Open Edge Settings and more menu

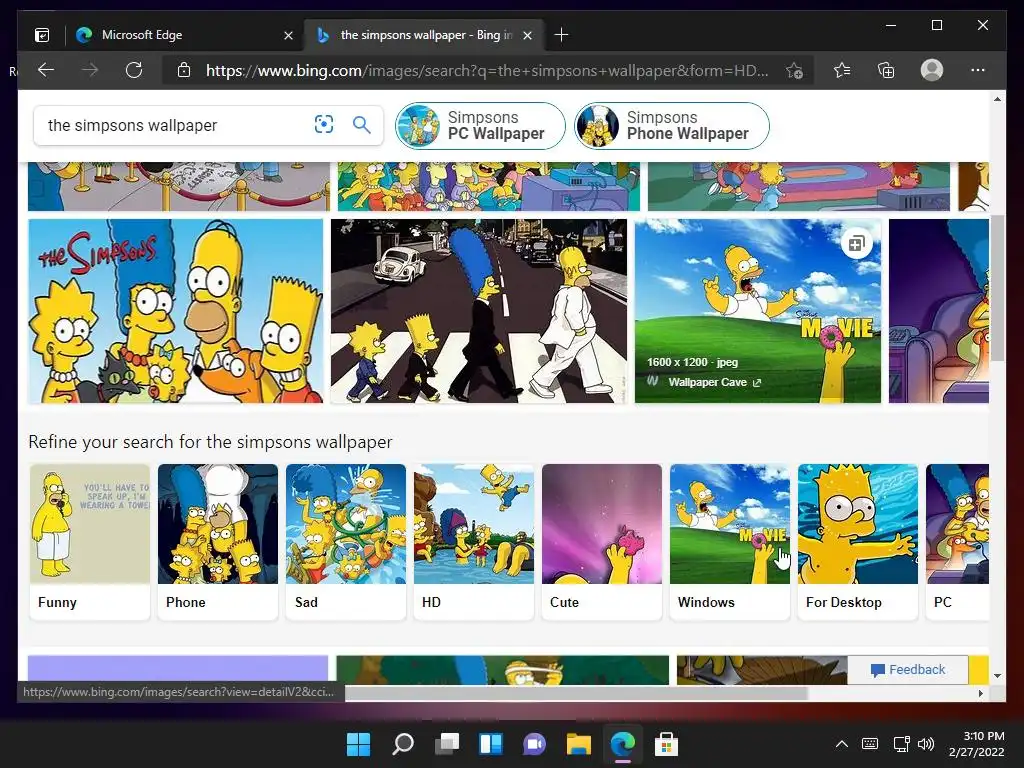pos(978,70)
